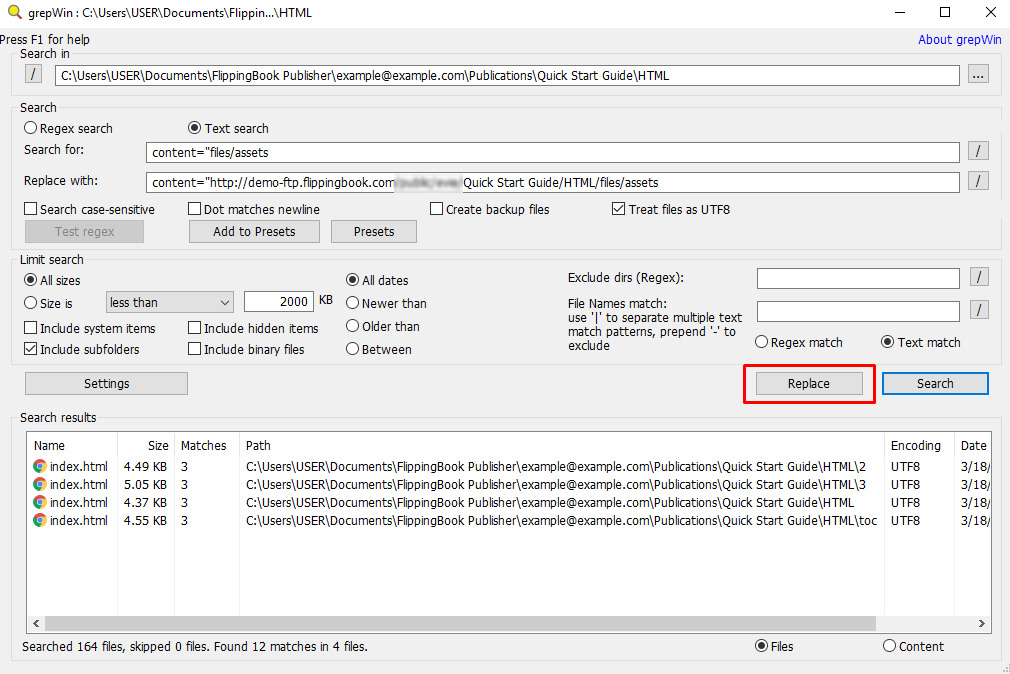Click the slash button beside Exclude dirs
This screenshot has width=1010, height=674.
pyautogui.click(x=979, y=278)
